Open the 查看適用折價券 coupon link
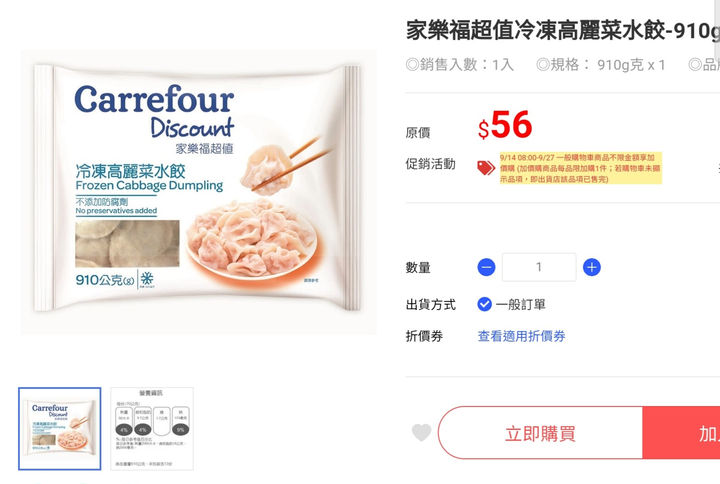720x484 pixels. (x=521, y=336)
